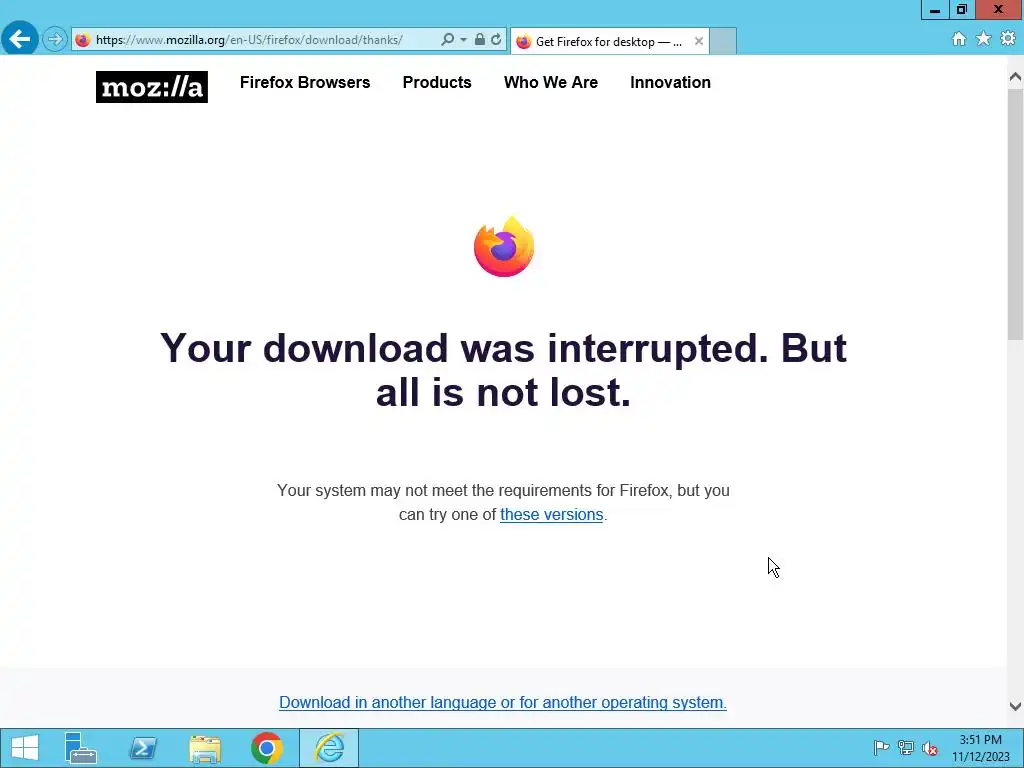Launch Server Manager from taskbar
Screen dimensions: 1024x768
pyautogui.click(x=80, y=748)
